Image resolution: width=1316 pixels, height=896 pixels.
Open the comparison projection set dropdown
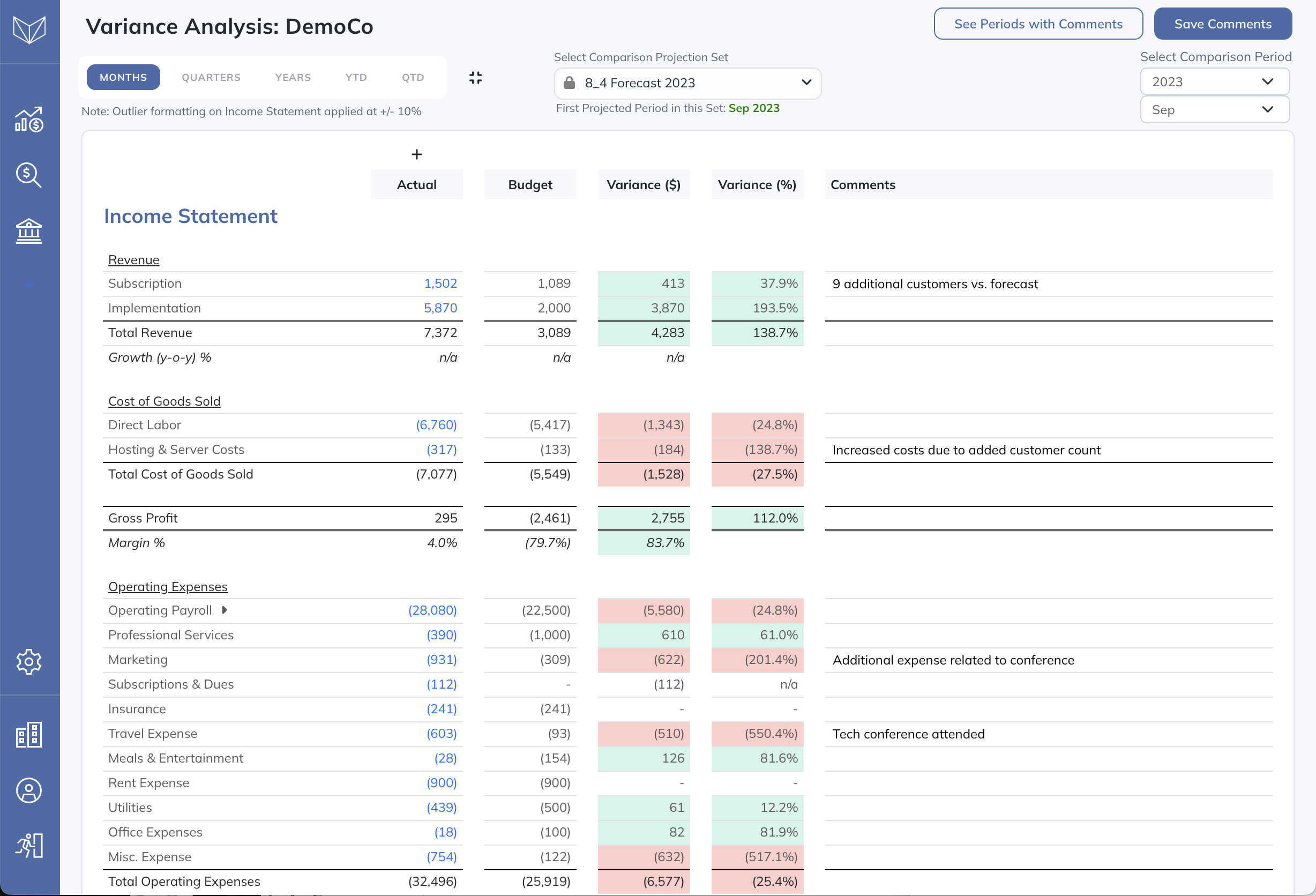point(687,83)
